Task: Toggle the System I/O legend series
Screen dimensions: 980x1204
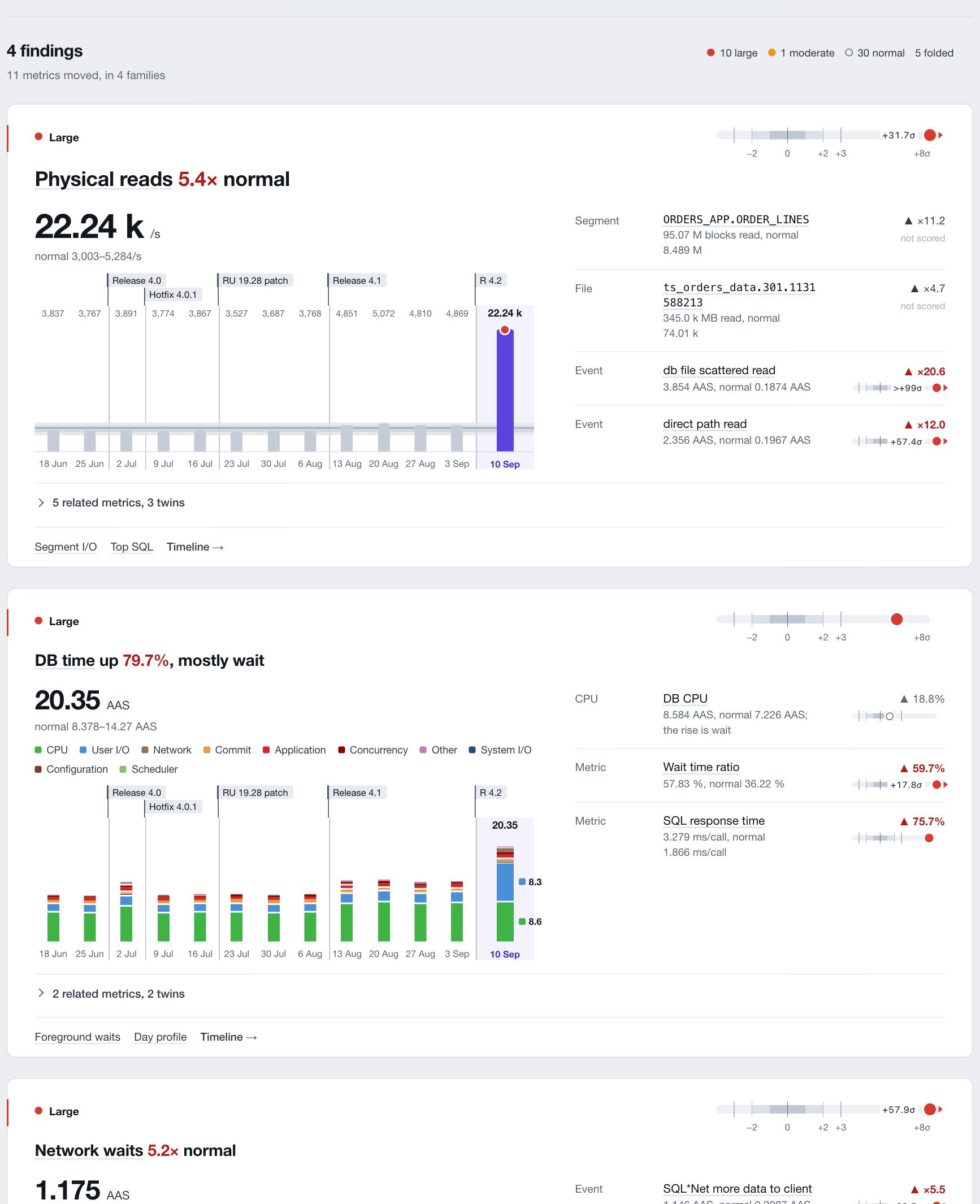Action: [500, 750]
